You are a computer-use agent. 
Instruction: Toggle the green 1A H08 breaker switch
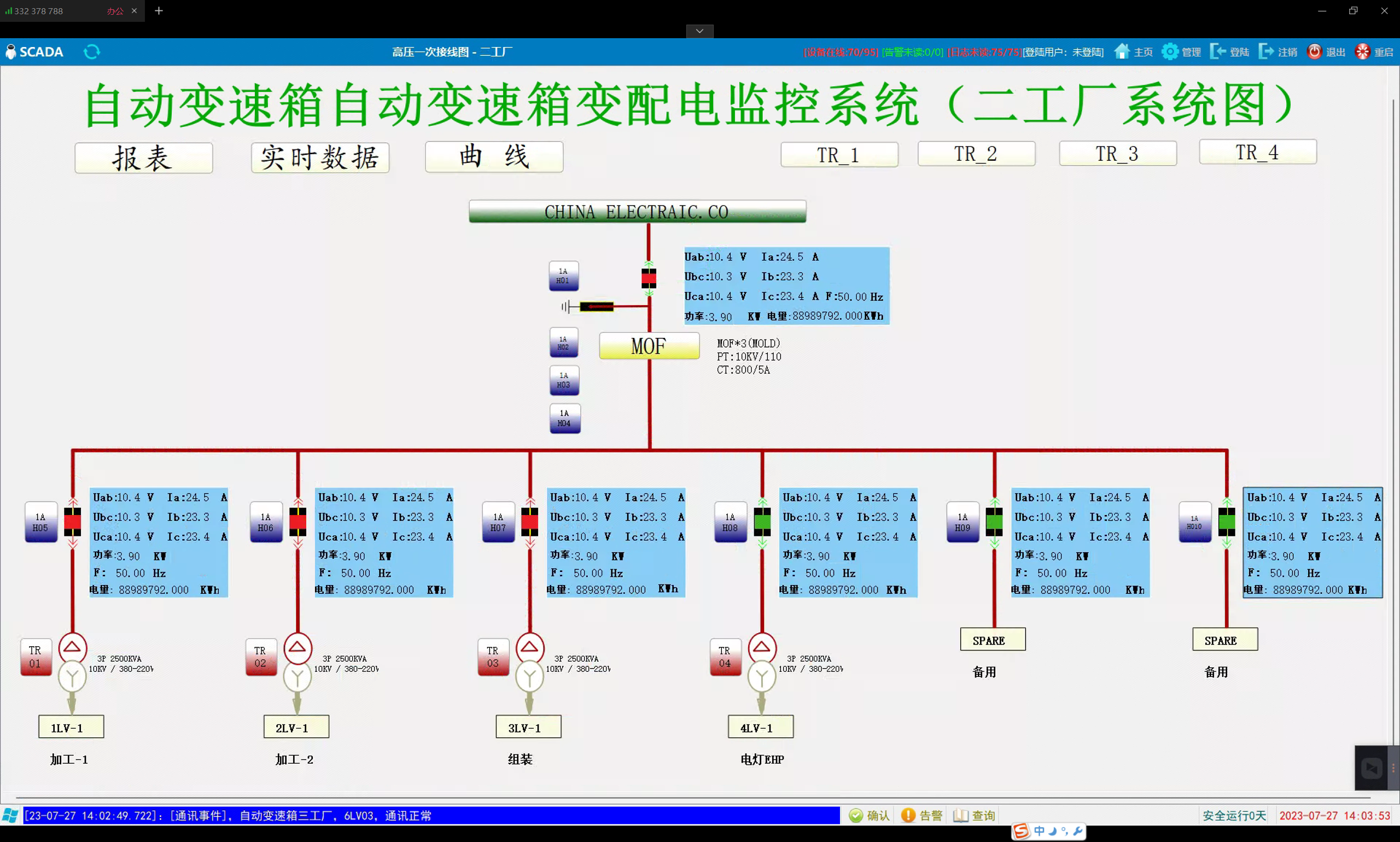coord(762,522)
